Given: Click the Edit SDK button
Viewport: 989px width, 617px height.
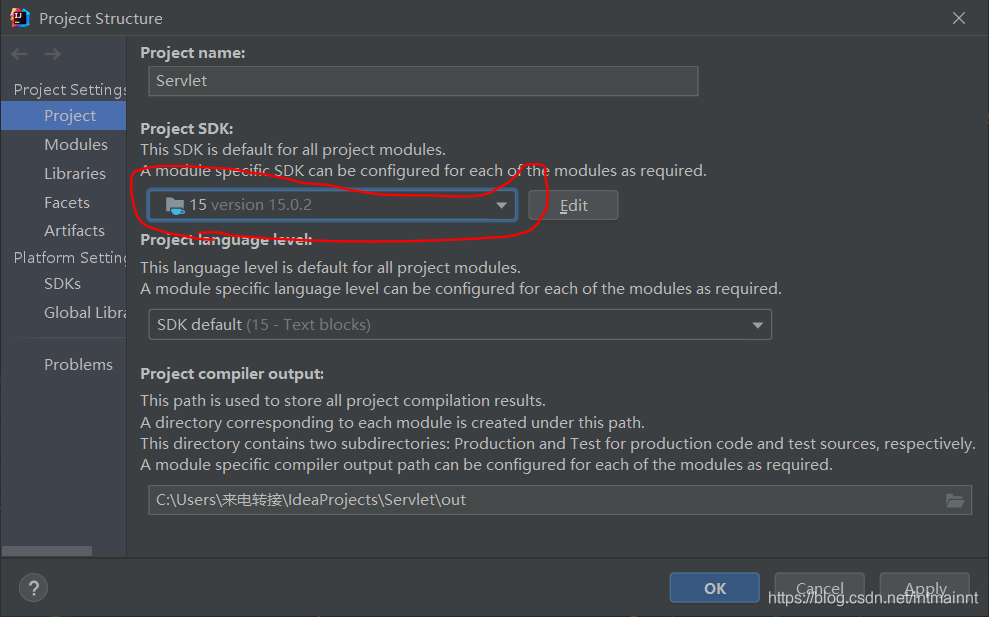Looking at the screenshot, I should pyautogui.click(x=573, y=205).
